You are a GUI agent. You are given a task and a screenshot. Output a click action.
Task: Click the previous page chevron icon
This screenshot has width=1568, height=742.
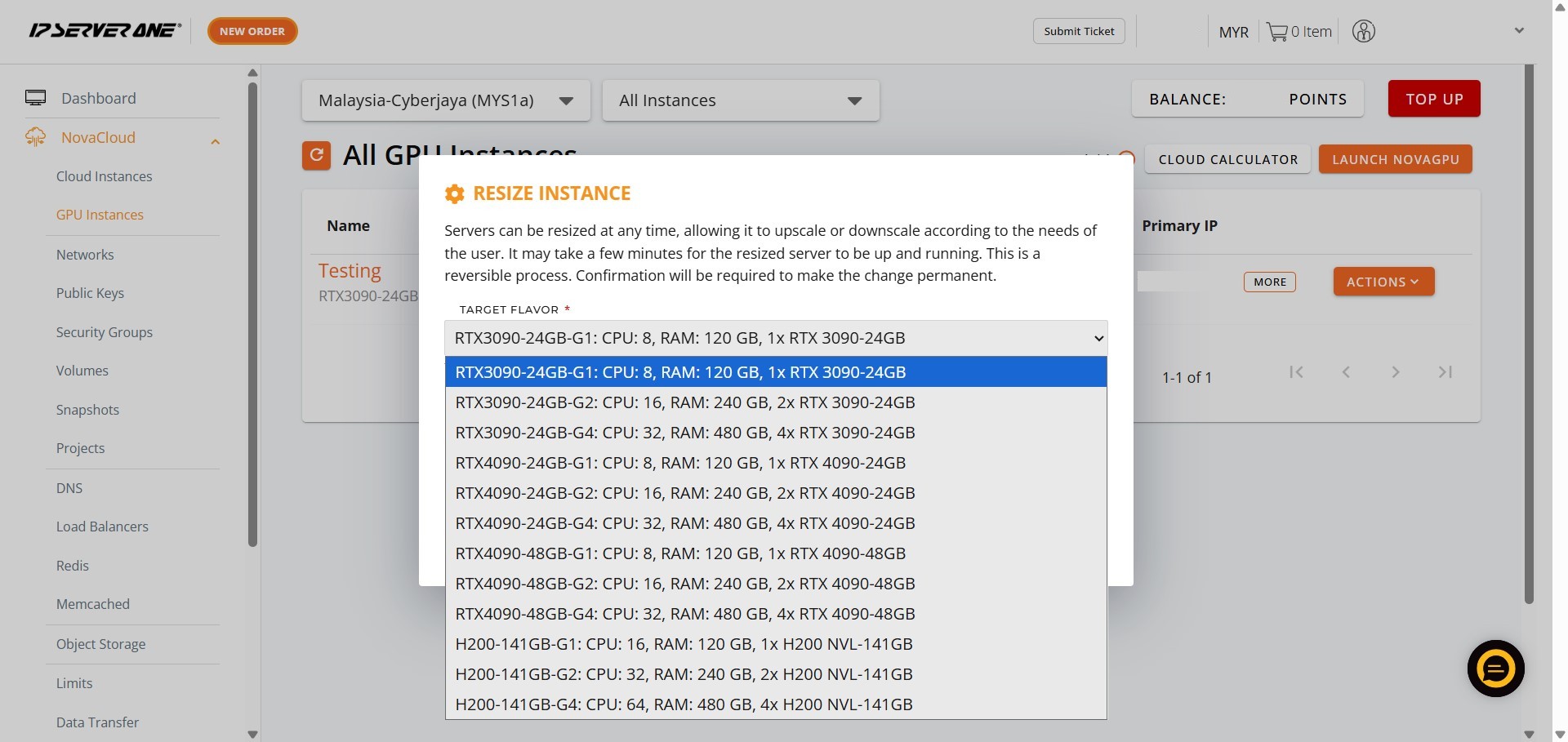tap(1346, 372)
